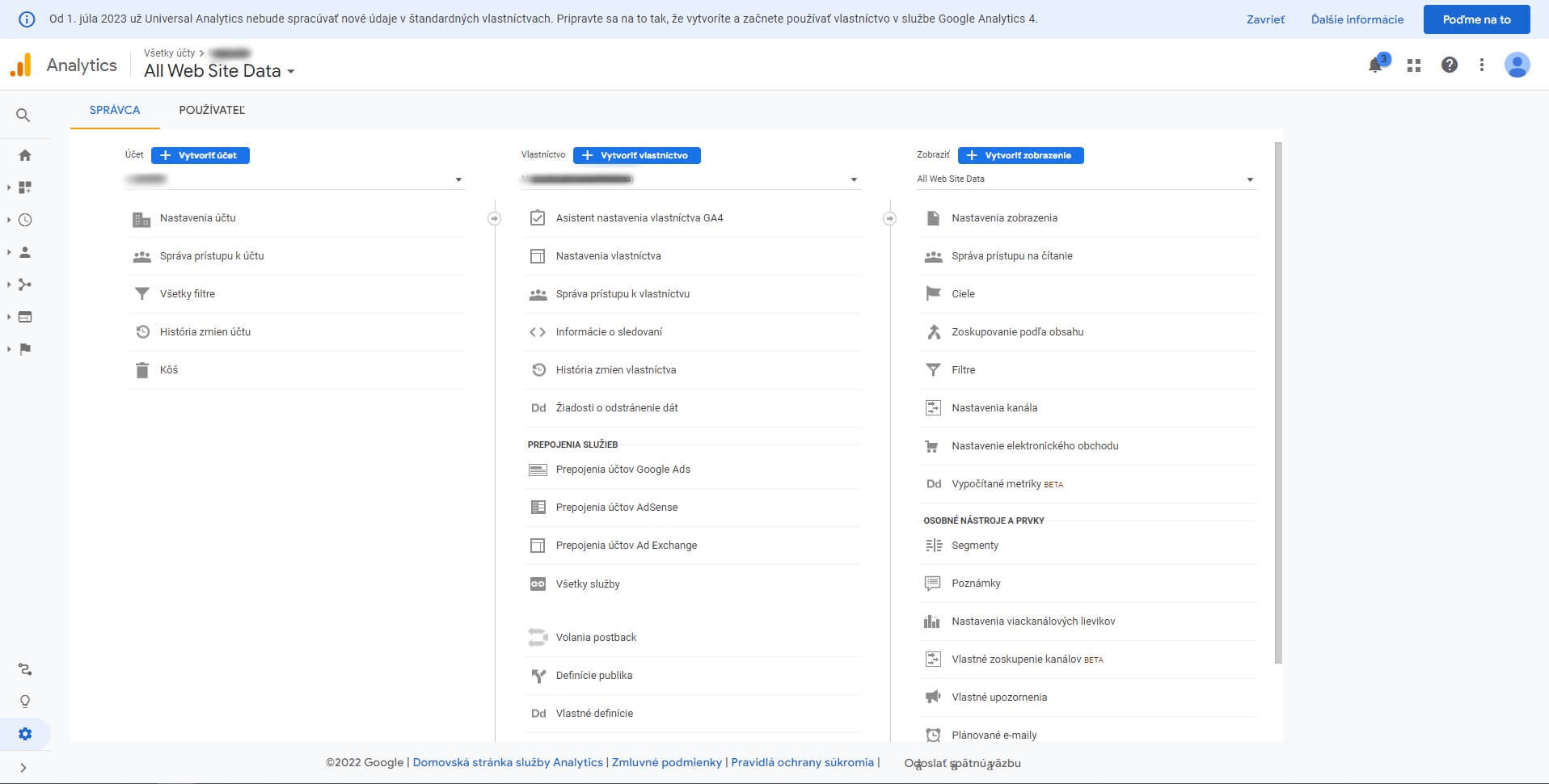This screenshot has width=1549, height=784.
Task: Open the property selector dropdown
Action: (x=690, y=179)
